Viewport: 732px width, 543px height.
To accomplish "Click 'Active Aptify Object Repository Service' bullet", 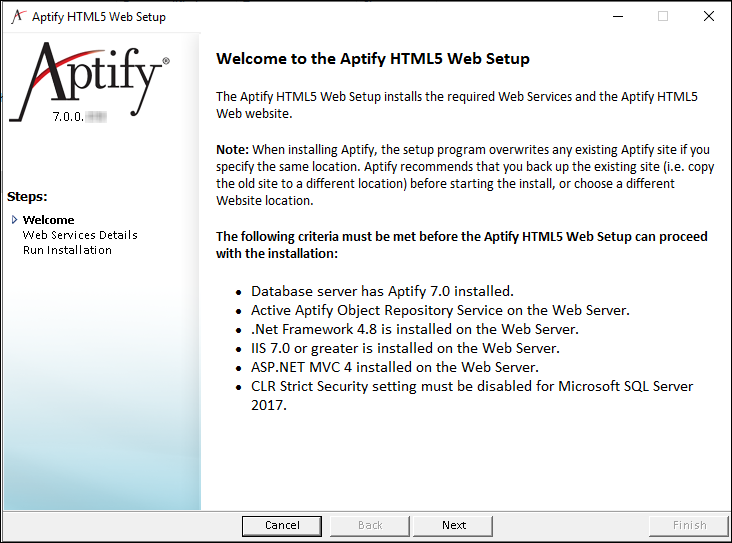I will (440, 310).
